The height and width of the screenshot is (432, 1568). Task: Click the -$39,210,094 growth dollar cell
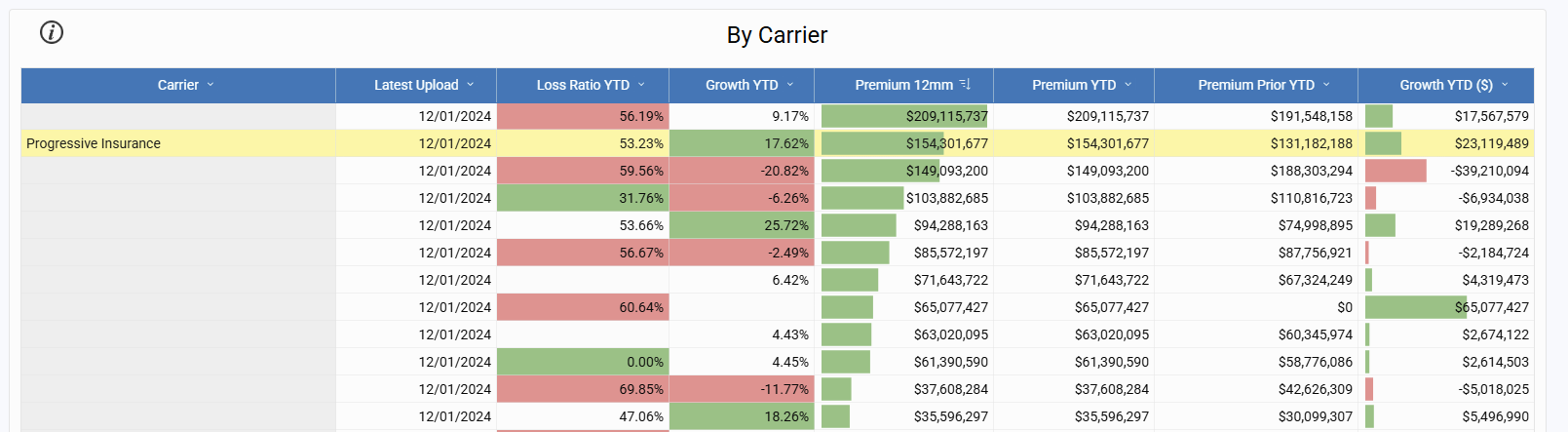pos(1446,171)
